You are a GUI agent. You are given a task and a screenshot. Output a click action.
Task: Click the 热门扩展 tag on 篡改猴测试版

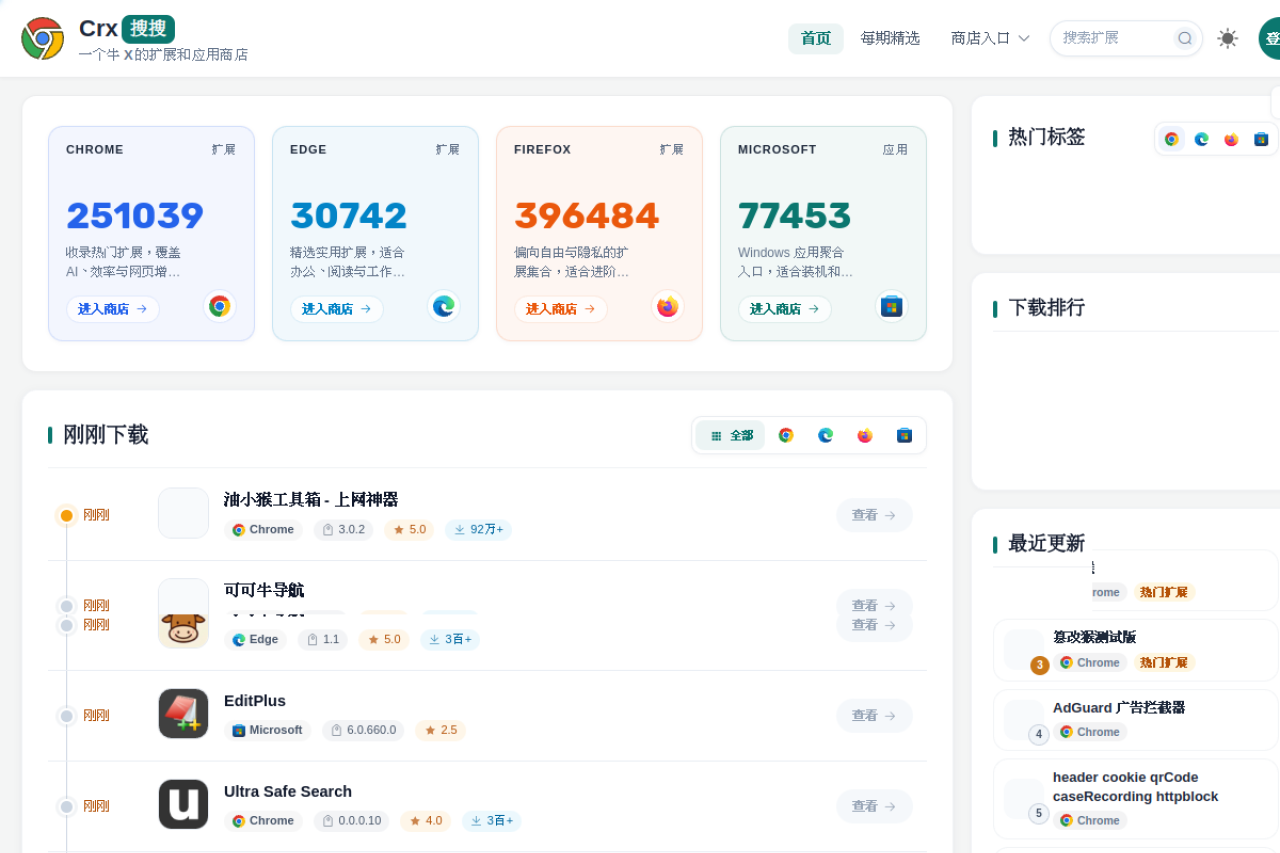pyautogui.click(x=1164, y=663)
